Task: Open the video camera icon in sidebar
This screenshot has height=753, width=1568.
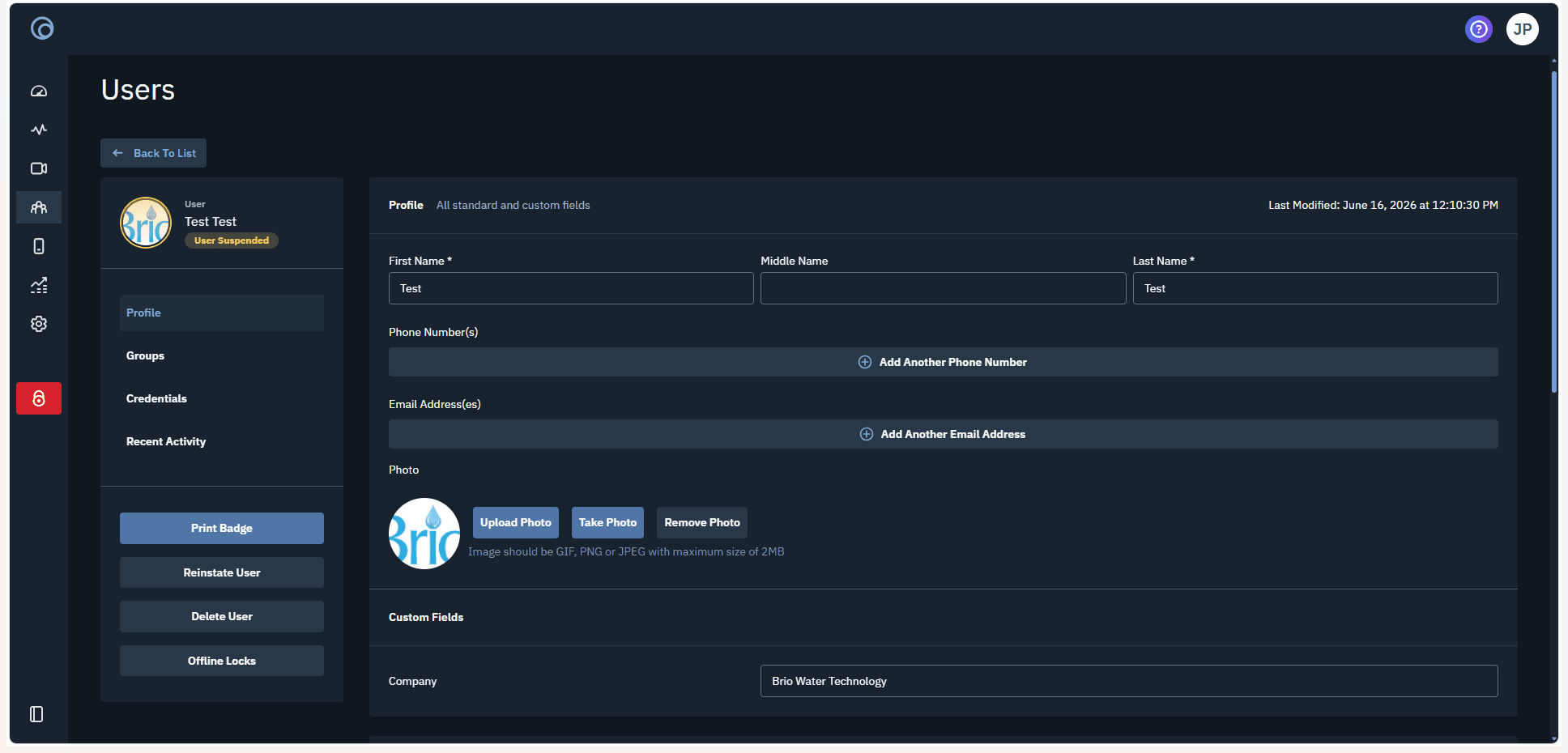Action: pyautogui.click(x=39, y=168)
